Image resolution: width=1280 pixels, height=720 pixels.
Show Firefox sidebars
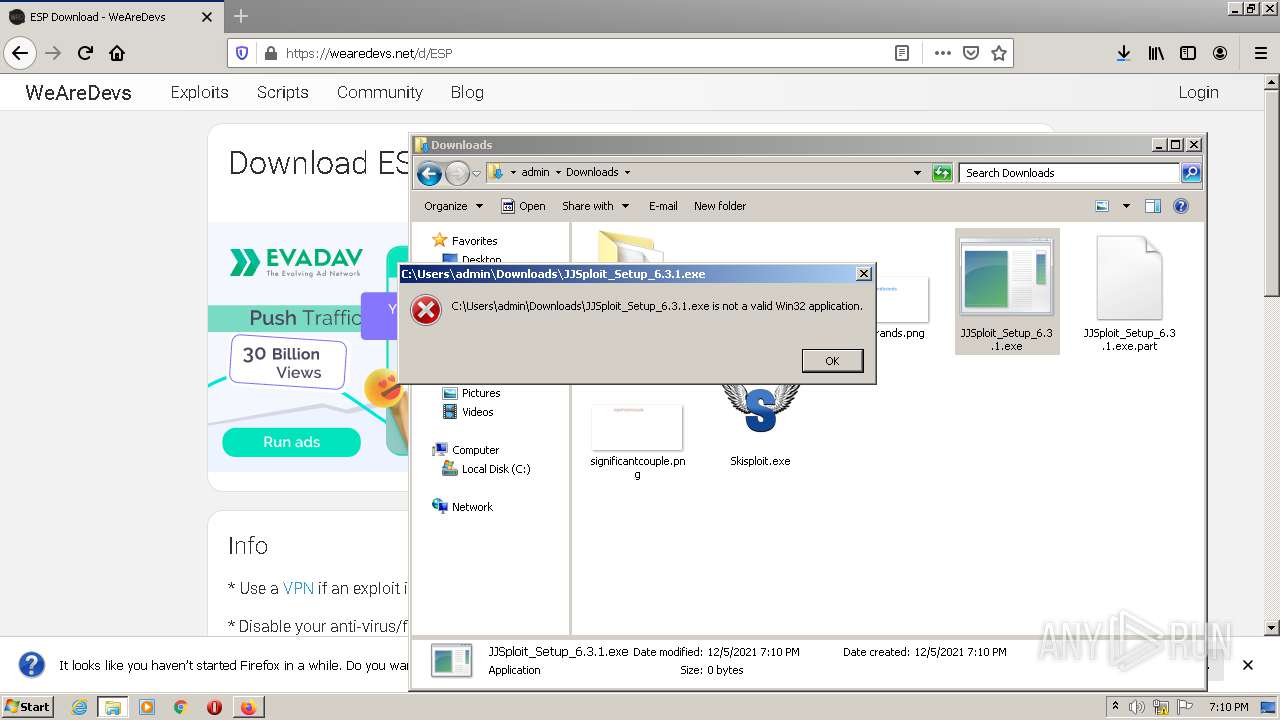[1188, 53]
